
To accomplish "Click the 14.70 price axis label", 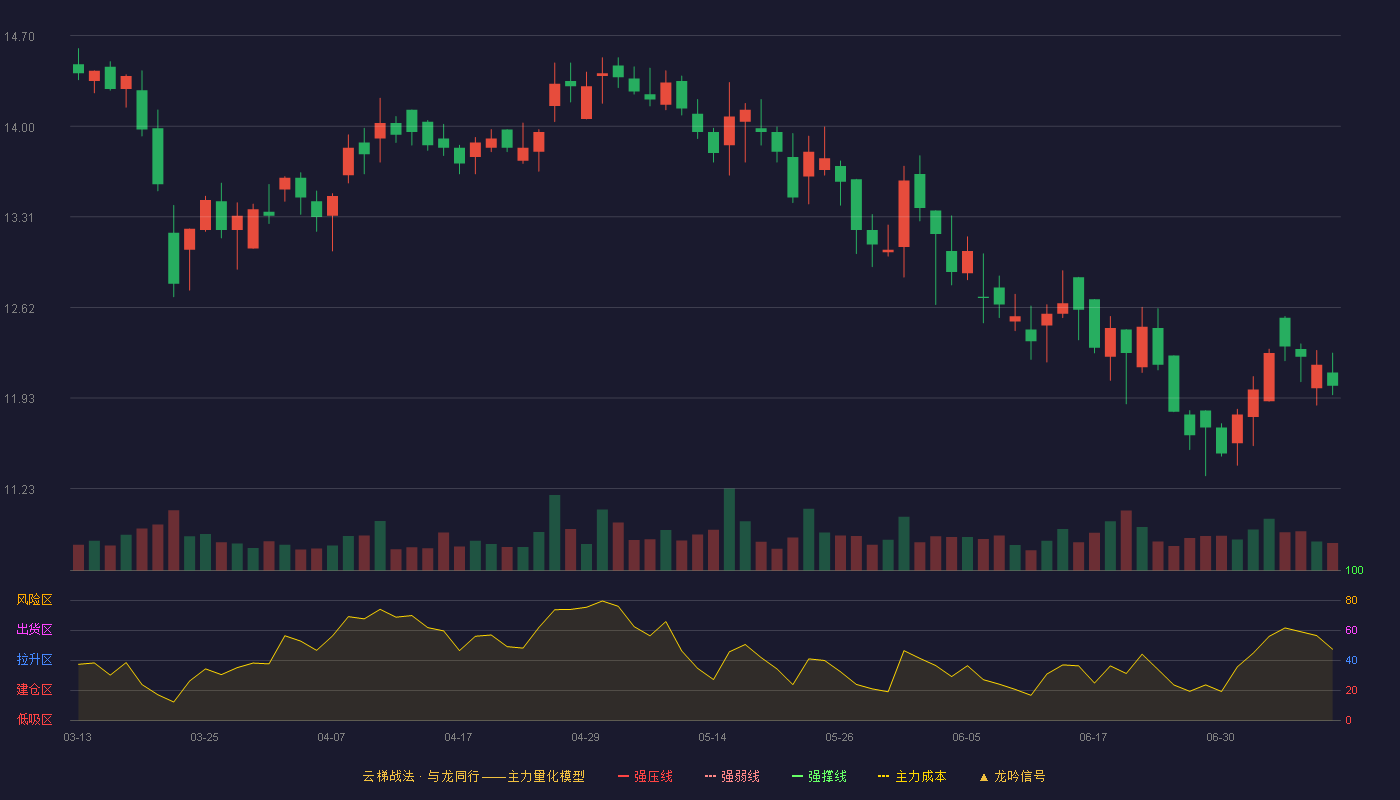I will (19, 37).
